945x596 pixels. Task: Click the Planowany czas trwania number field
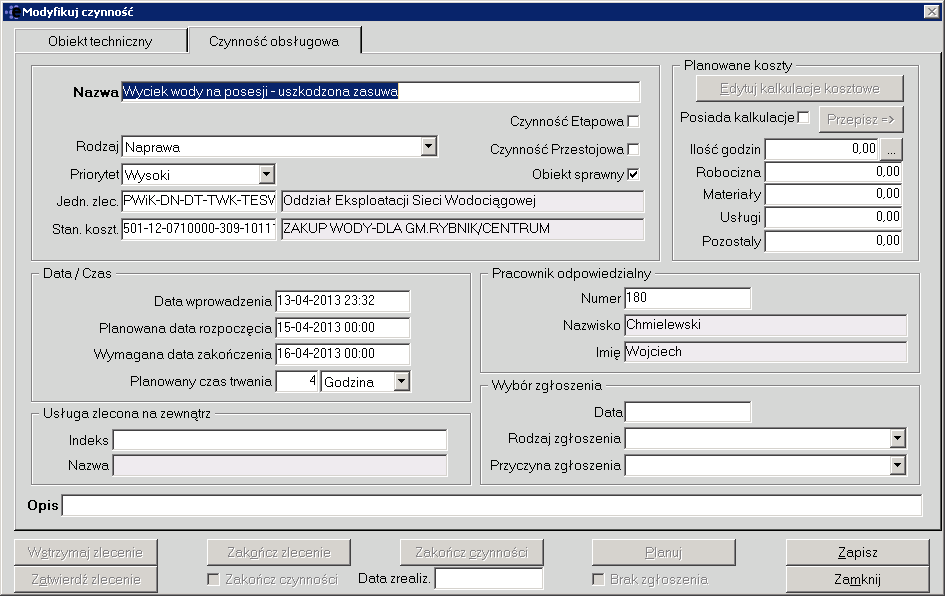297,381
